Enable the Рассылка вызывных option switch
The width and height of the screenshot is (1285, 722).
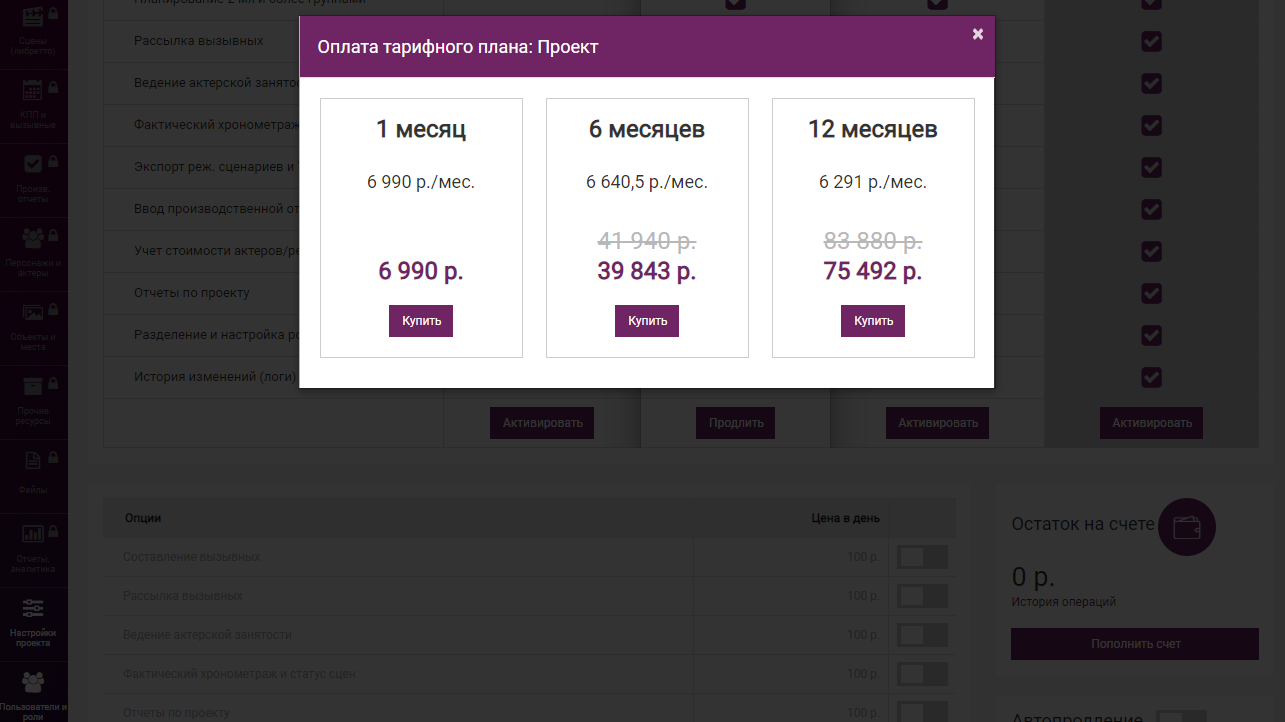922,596
